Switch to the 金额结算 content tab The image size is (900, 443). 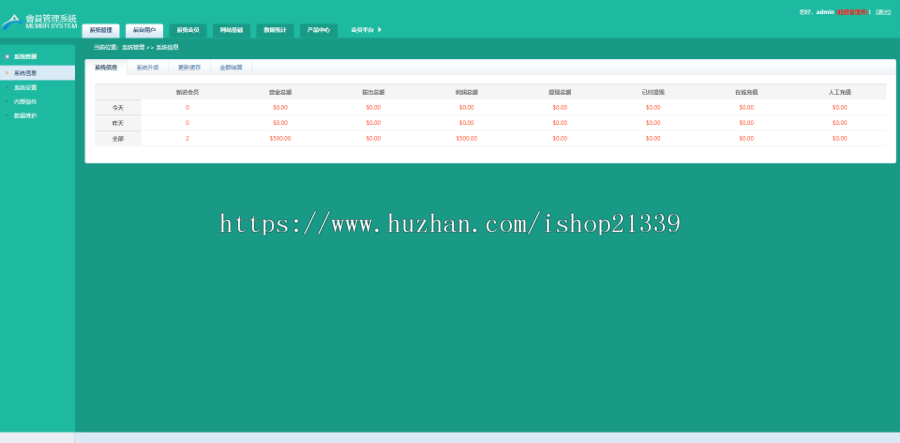click(x=231, y=68)
